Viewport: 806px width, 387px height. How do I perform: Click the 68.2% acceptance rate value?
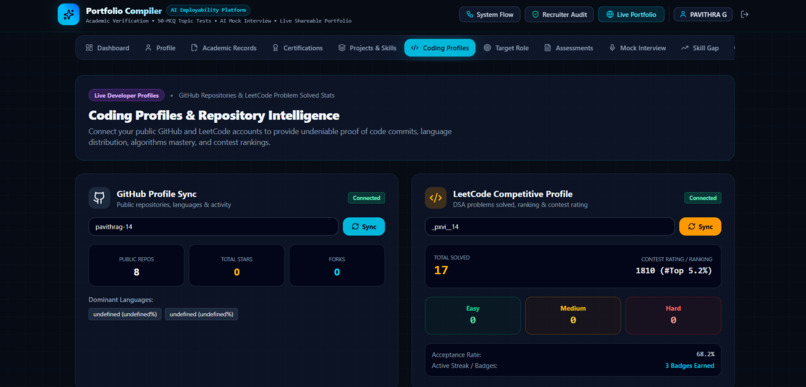point(705,355)
